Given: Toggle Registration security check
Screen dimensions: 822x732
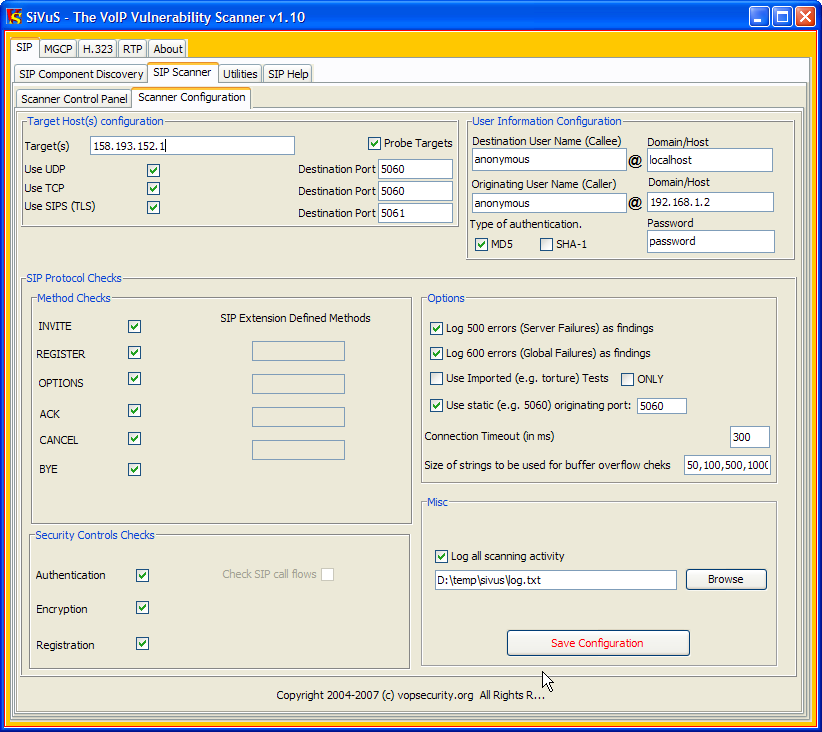Looking at the screenshot, I should pyautogui.click(x=142, y=643).
